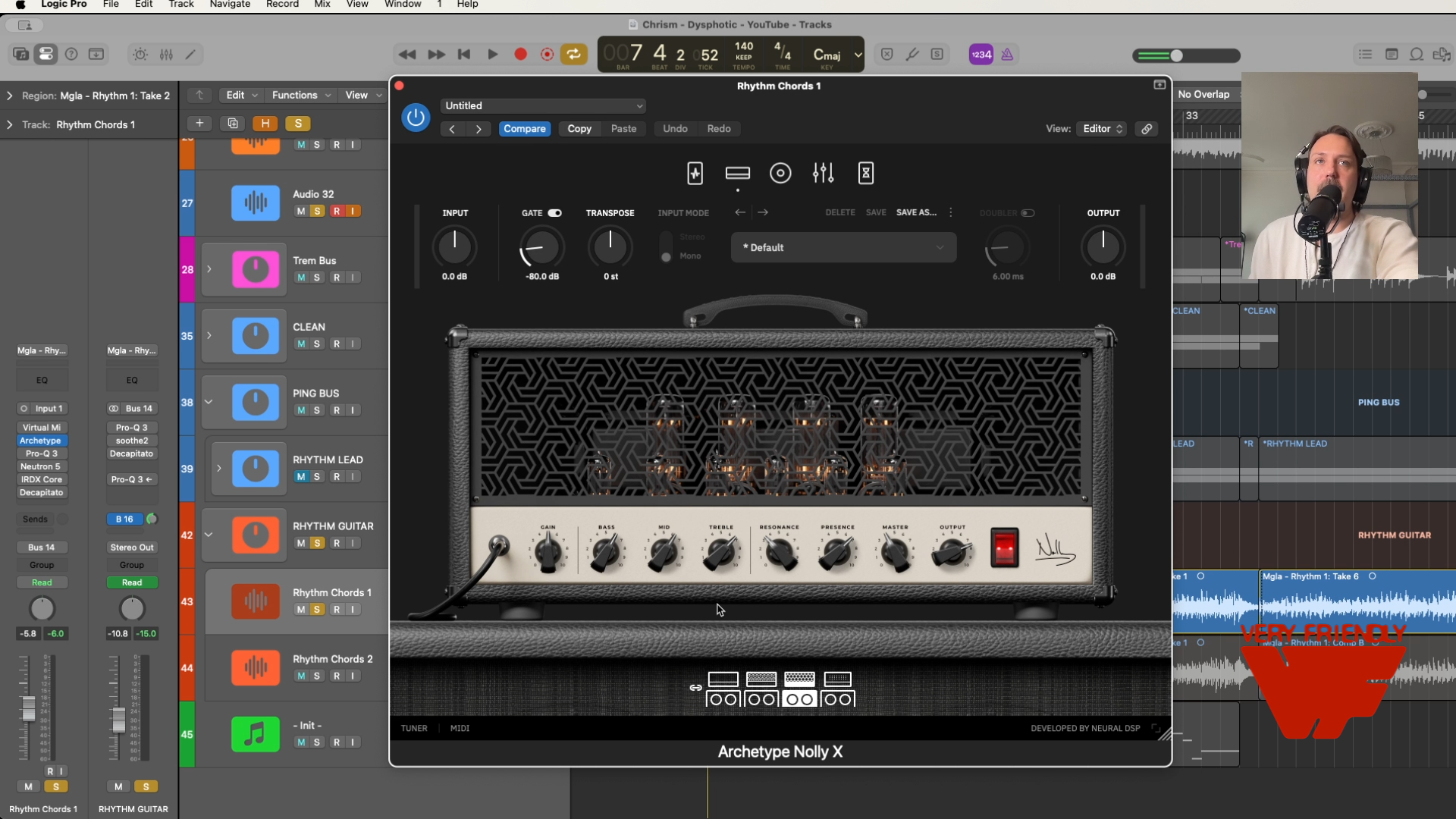Adjust the master volume slider
Image resolution: width=1456 pixels, height=819 pixels.
pos(1176,55)
